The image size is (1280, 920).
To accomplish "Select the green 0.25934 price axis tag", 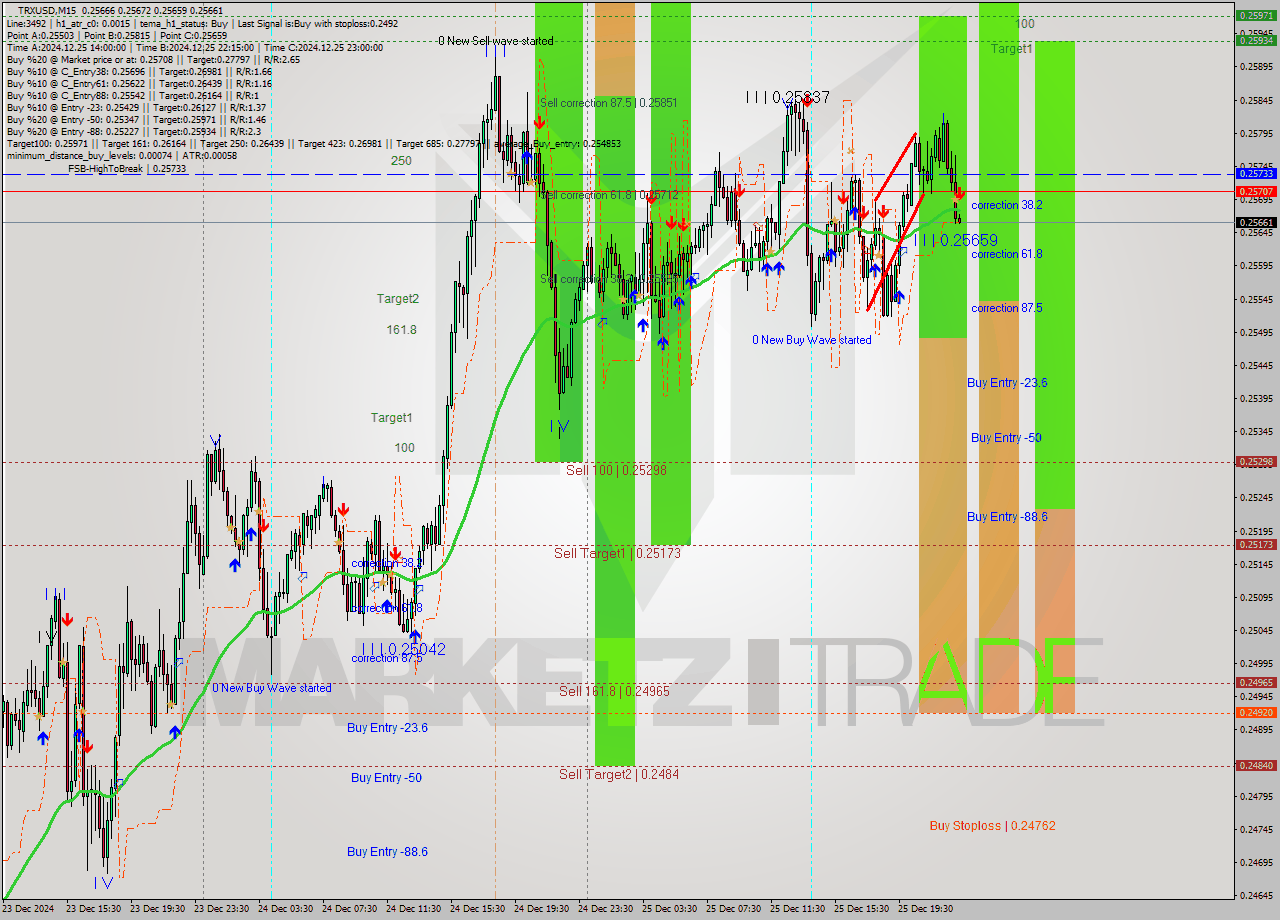I will [x=1256, y=41].
